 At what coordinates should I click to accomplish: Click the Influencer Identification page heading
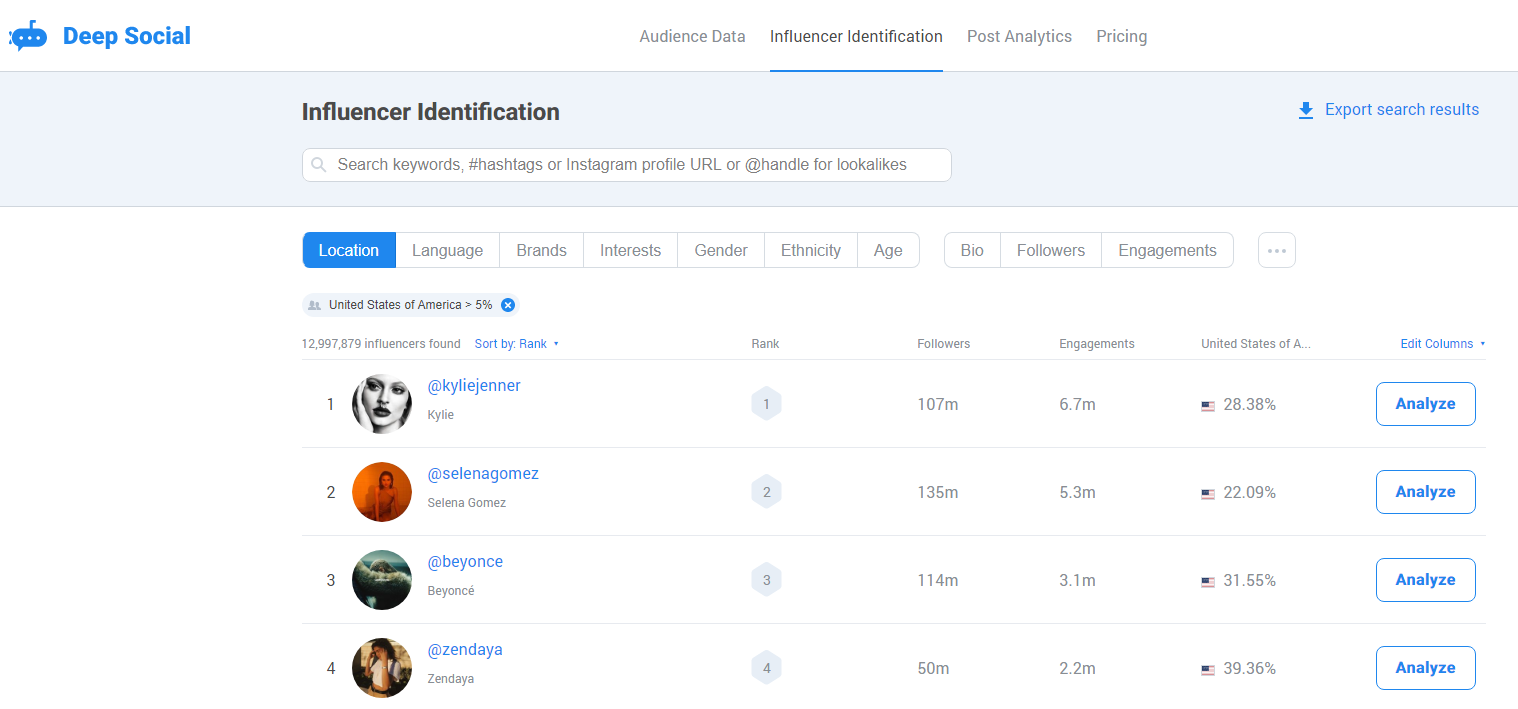point(431,112)
